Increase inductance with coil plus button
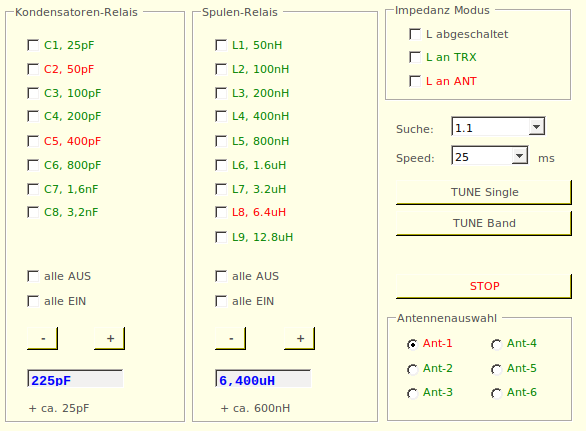This screenshot has height=431, width=586. coord(300,339)
